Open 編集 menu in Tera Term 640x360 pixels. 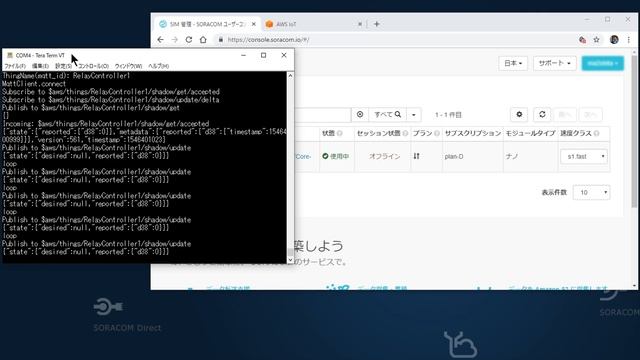coord(40,66)
